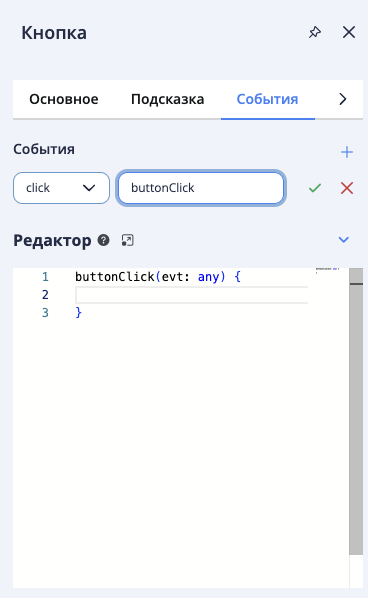This screenshot has width=368, height=598.
Task: Click the code editor vertical scrollbar
Action: tap(356, 411)
